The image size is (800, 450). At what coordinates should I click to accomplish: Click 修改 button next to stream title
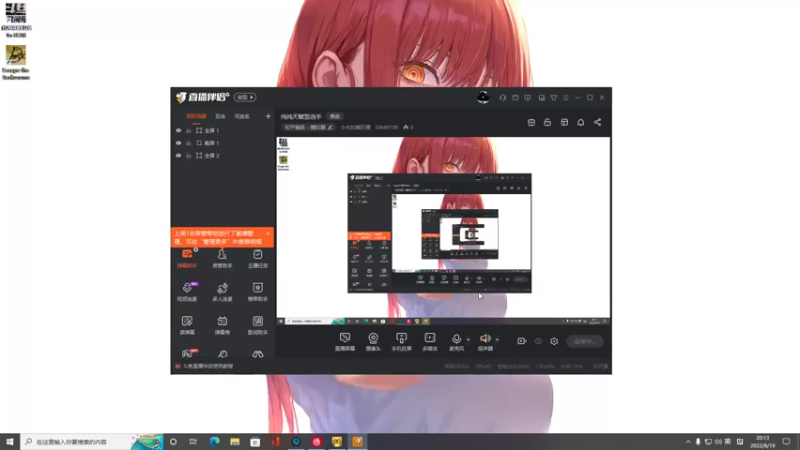pos(335,116)
